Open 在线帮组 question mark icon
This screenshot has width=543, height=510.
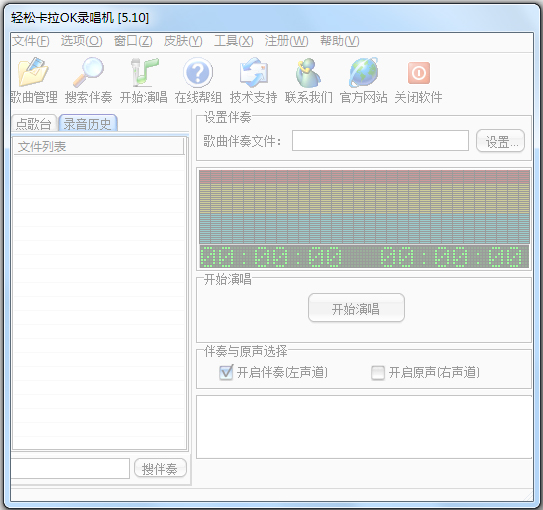point(198,73)
